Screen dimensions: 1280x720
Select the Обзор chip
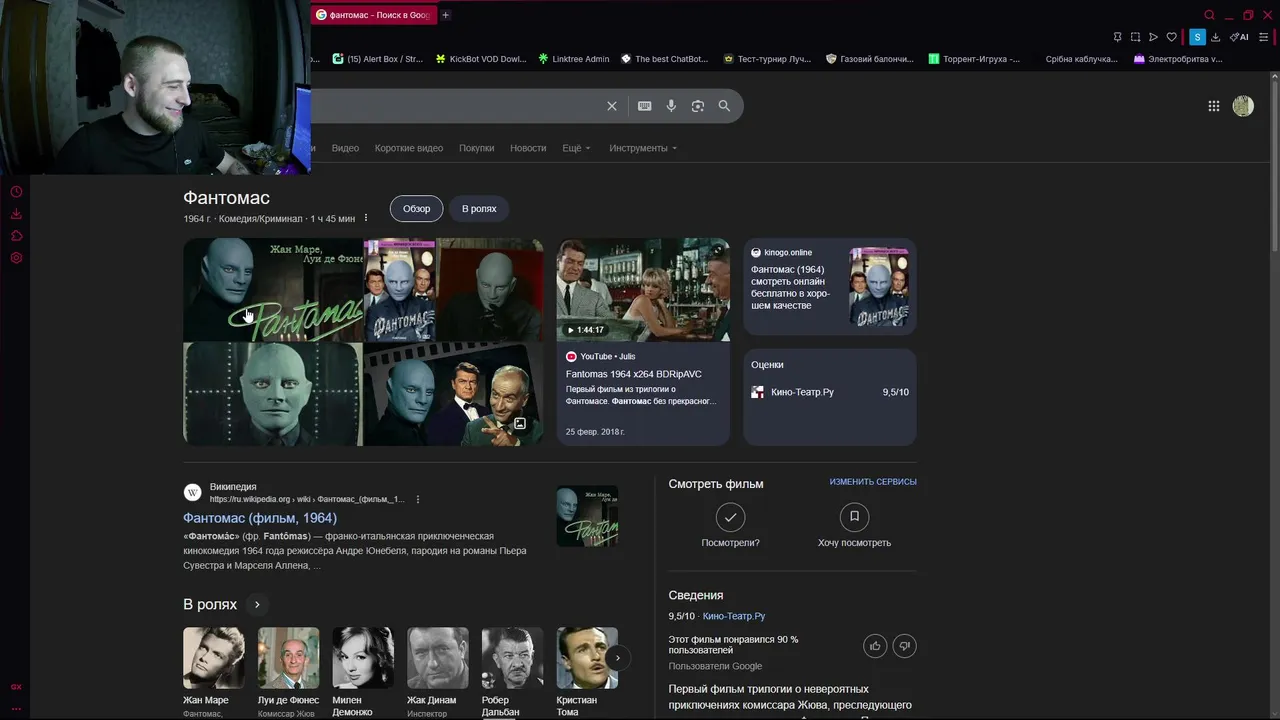[416, 209]
